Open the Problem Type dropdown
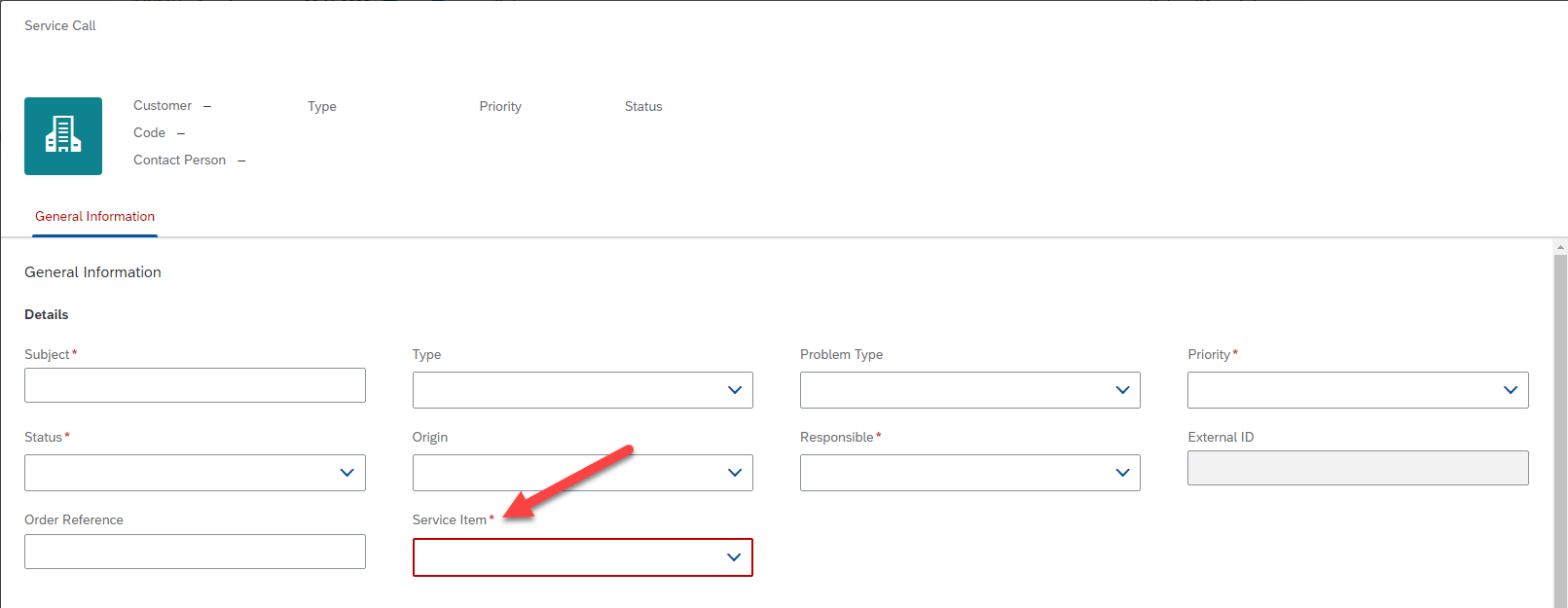 pos(969,390)
